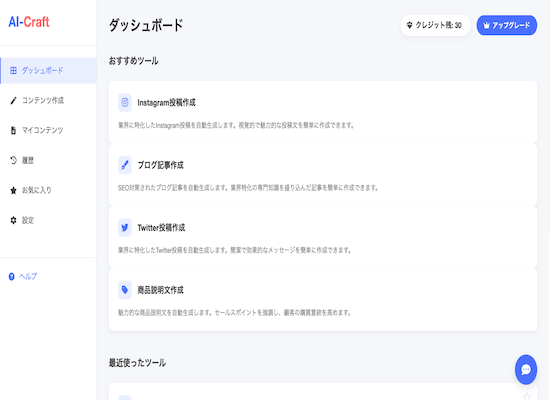Open the ダッシュボード sidebar item
550x400 pixels.
(48, 71)
